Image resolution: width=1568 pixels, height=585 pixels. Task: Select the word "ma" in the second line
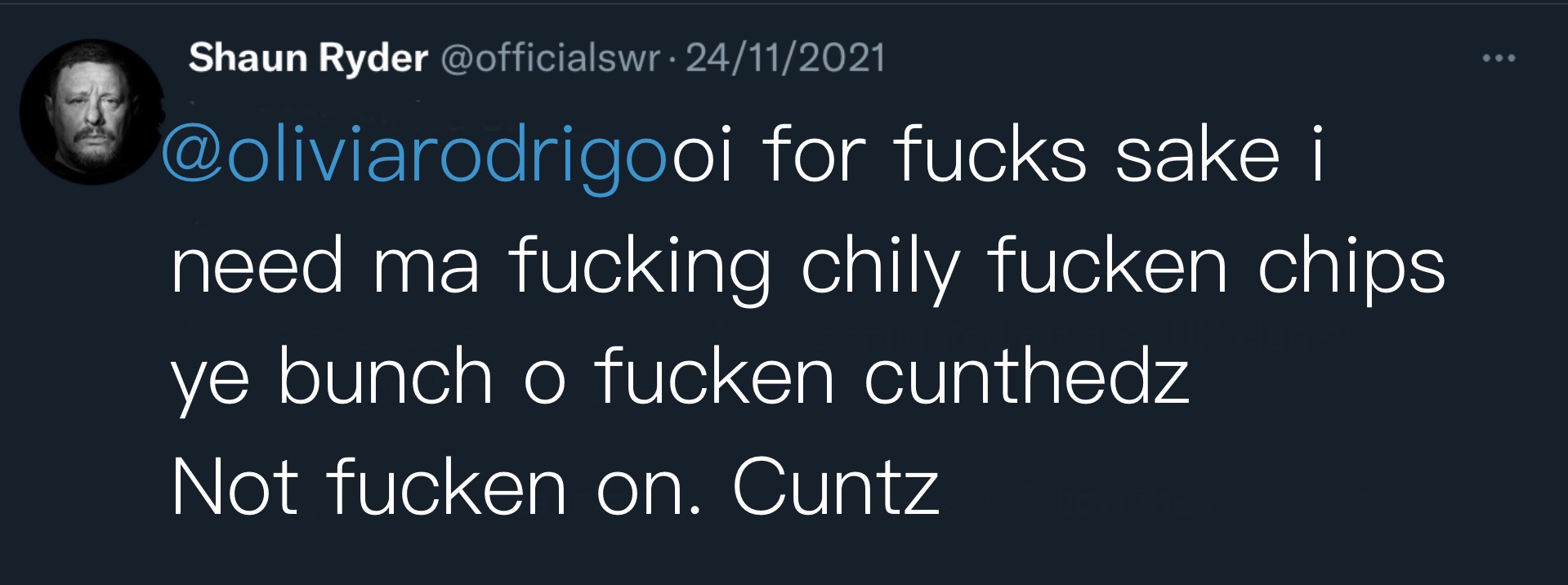(426, 272)
